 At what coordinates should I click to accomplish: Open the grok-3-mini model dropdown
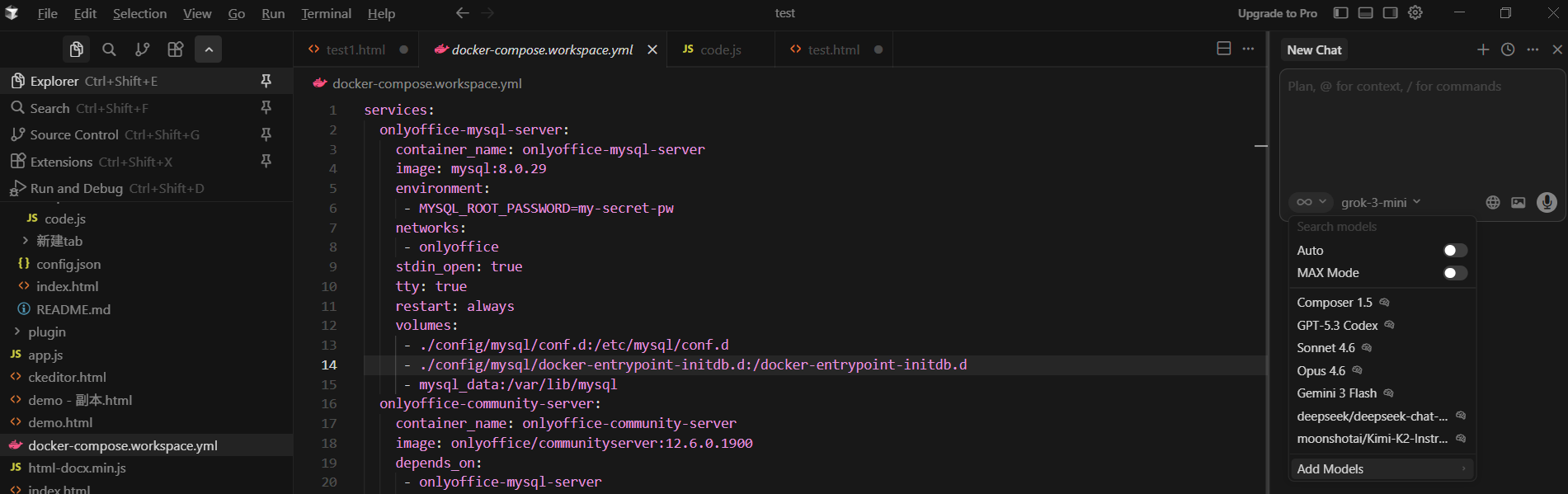(x=1381, y=202)
